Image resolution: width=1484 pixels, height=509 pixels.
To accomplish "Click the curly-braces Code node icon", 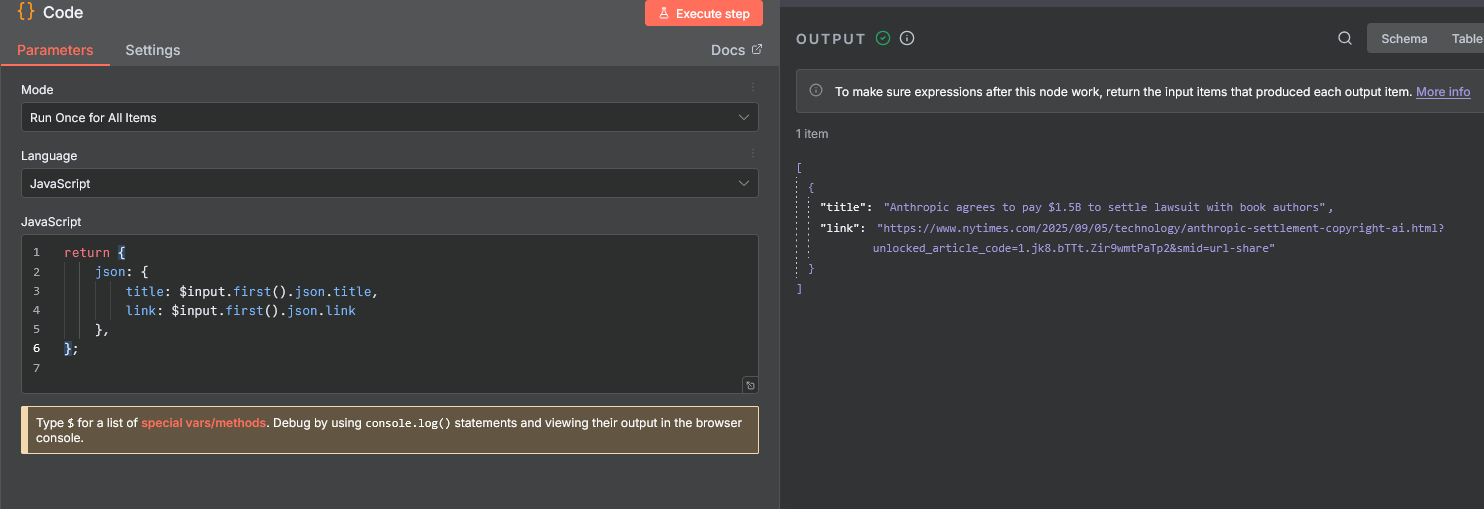I will 26,12.
